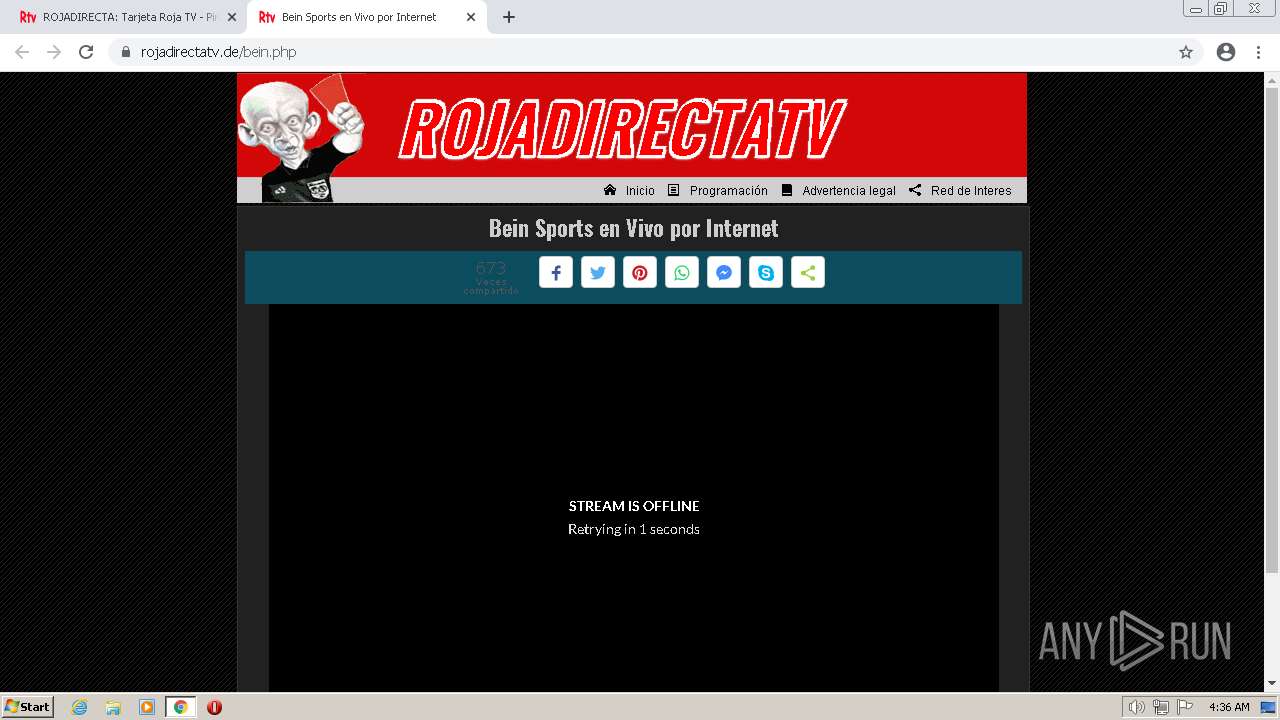Share the page on Facebook

pyautogui.click(x=556, y=273)
